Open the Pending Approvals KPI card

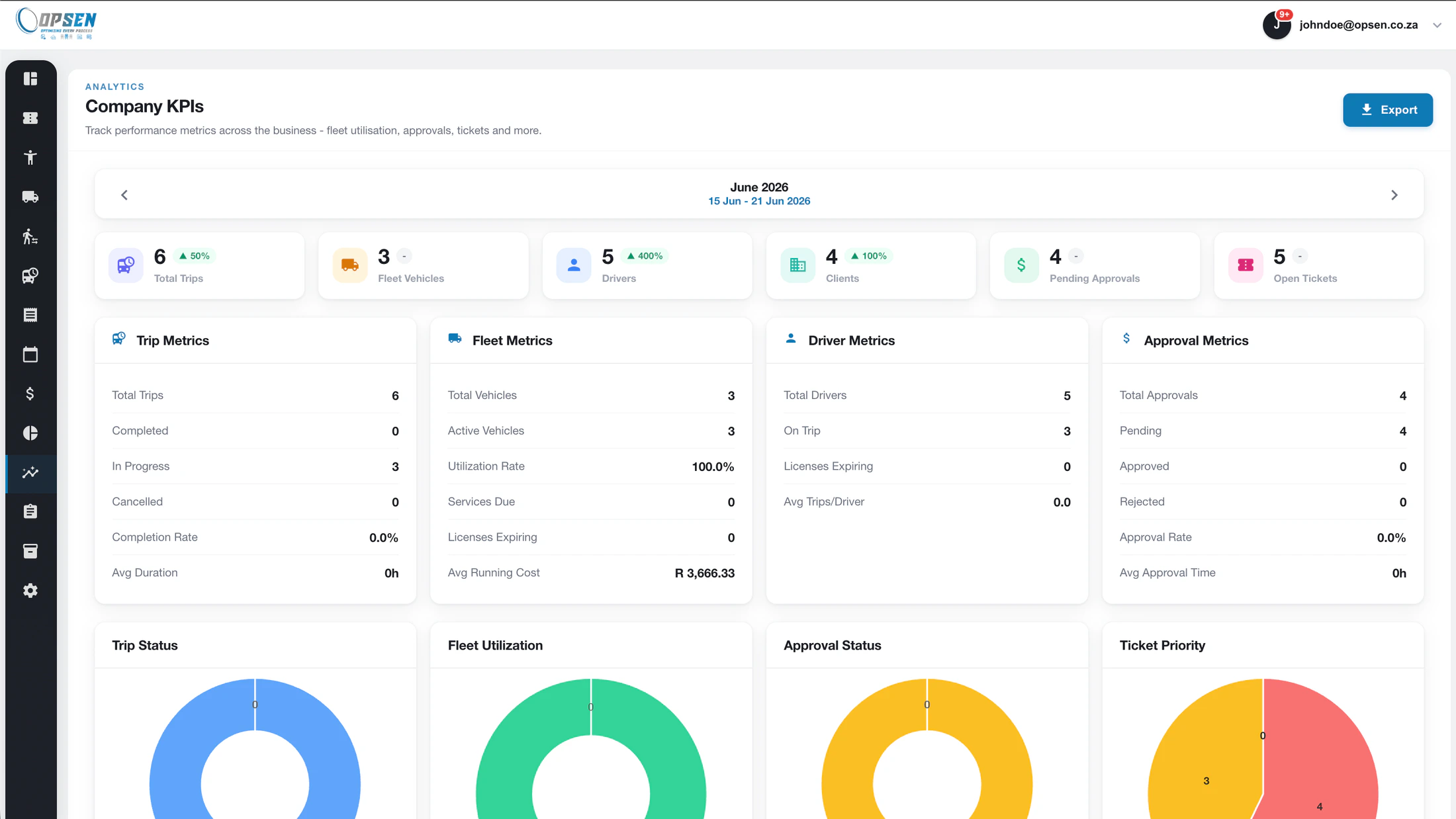(1095, 265)
